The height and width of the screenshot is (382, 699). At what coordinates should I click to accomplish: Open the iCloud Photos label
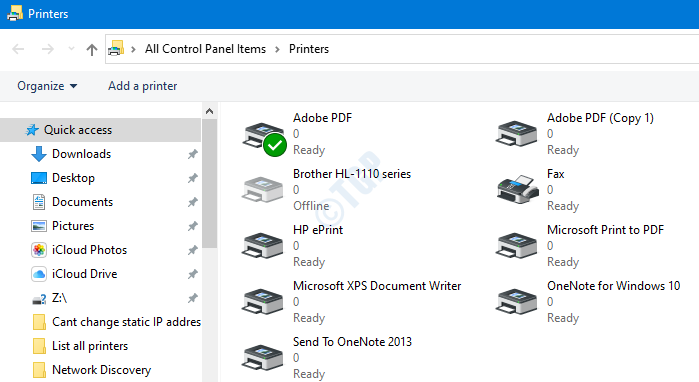(90, 250)
